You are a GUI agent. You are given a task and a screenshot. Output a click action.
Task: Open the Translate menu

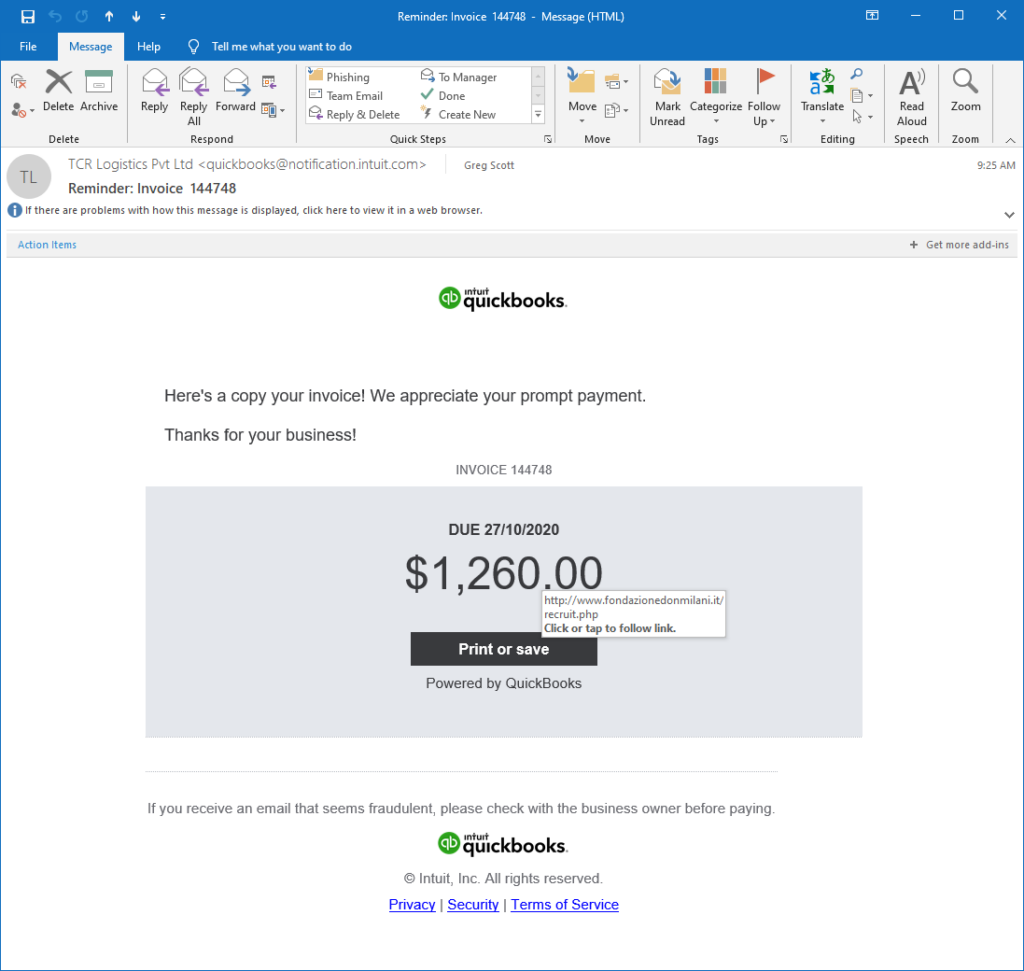[x=822, y=97]
